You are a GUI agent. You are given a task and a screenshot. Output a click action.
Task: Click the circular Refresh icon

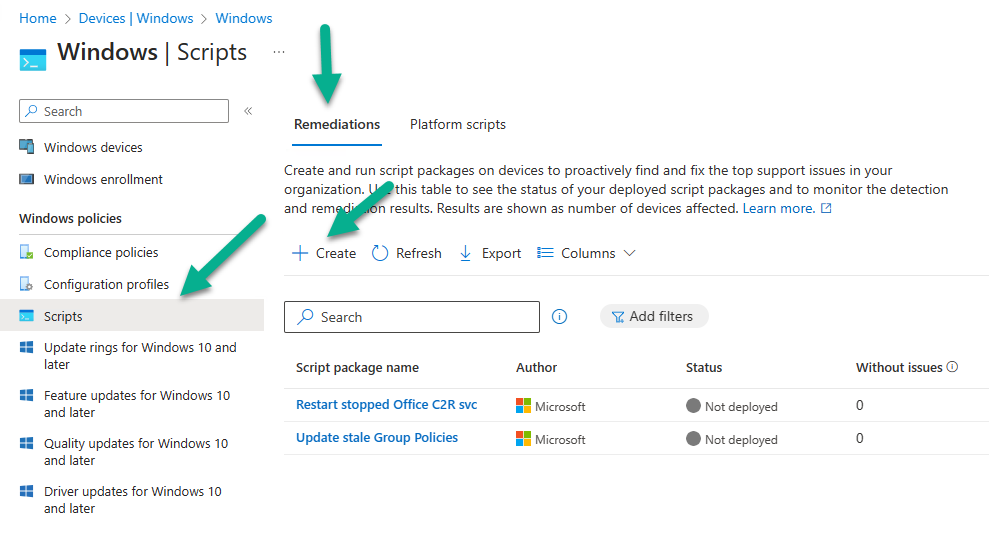(380, 253)
